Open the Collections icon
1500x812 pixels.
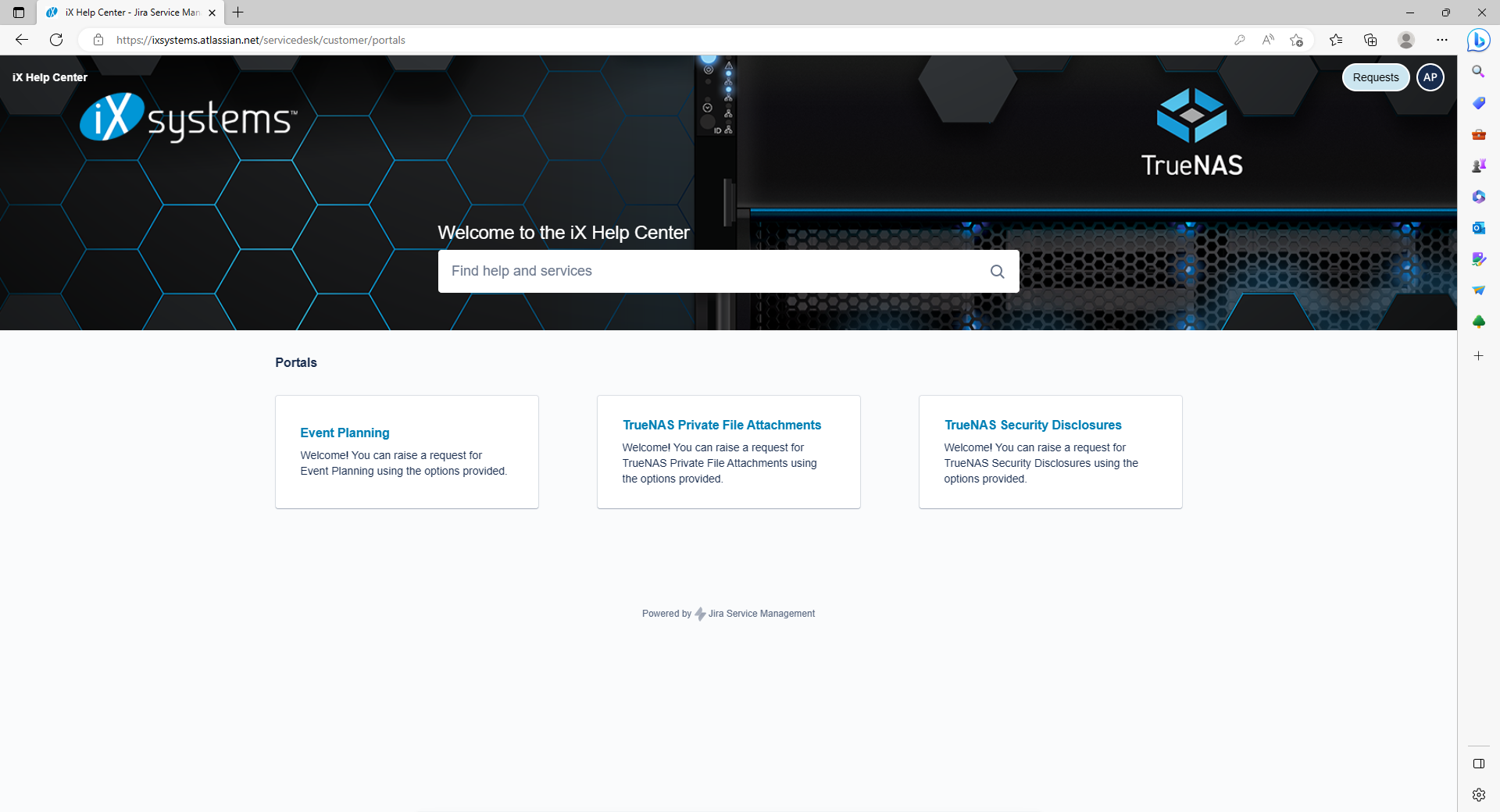[1370, 40]
